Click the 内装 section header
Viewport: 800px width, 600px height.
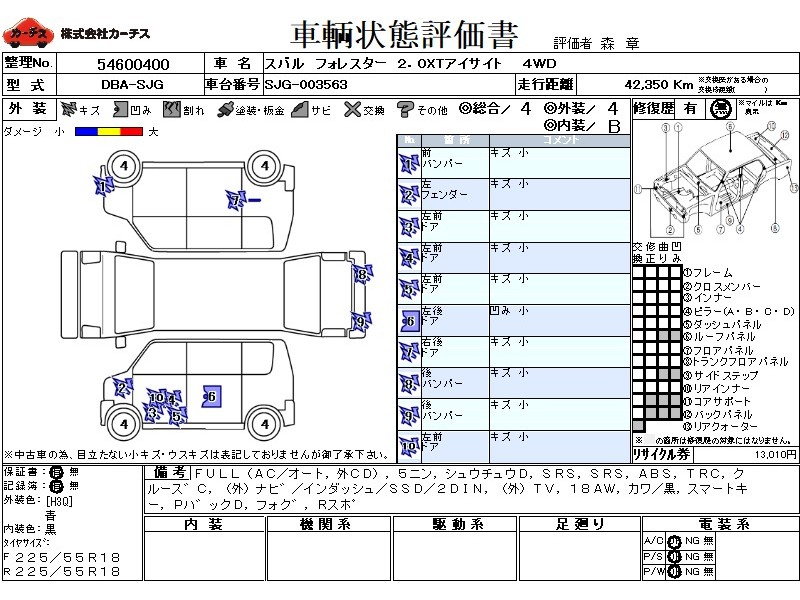204,524
